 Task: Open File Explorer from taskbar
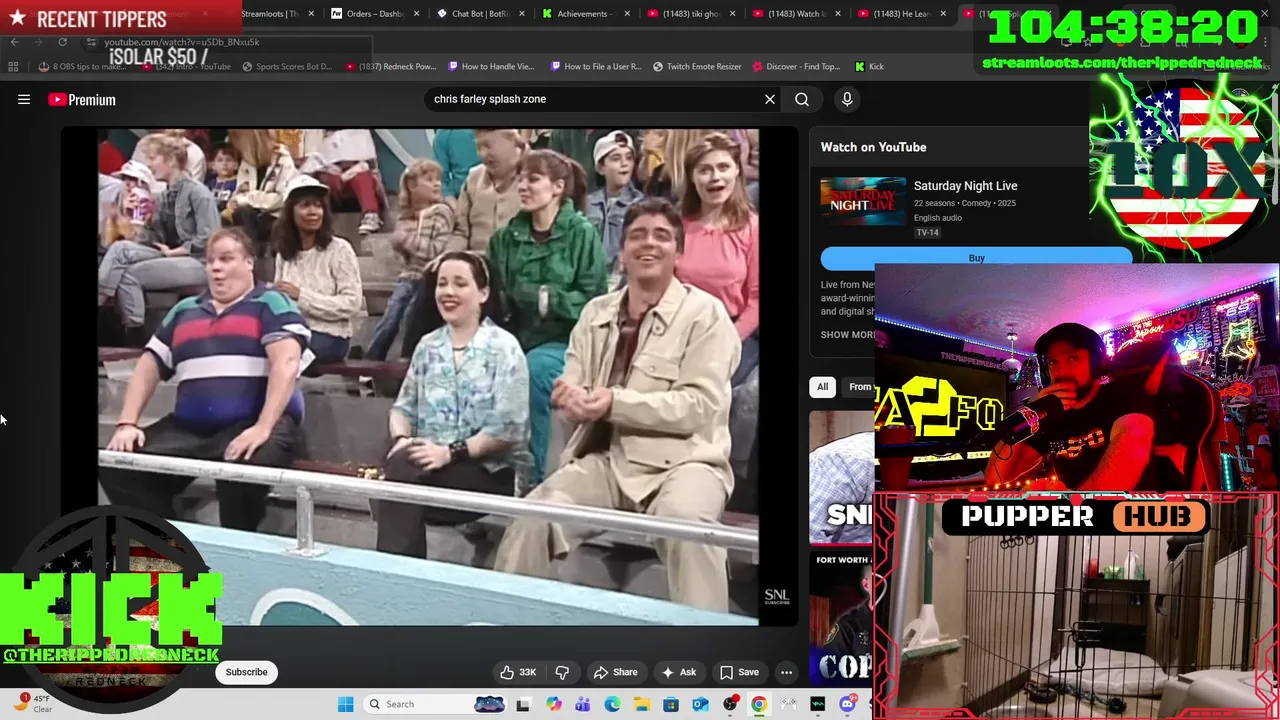click(x=642, y=704)
